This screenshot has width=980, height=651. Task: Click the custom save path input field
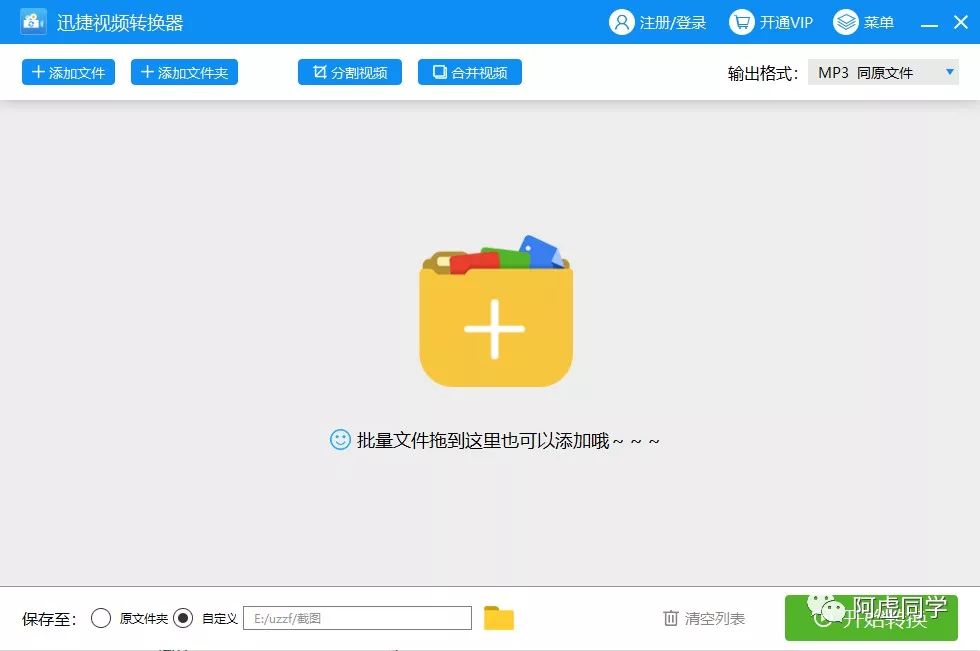point(357,618)
